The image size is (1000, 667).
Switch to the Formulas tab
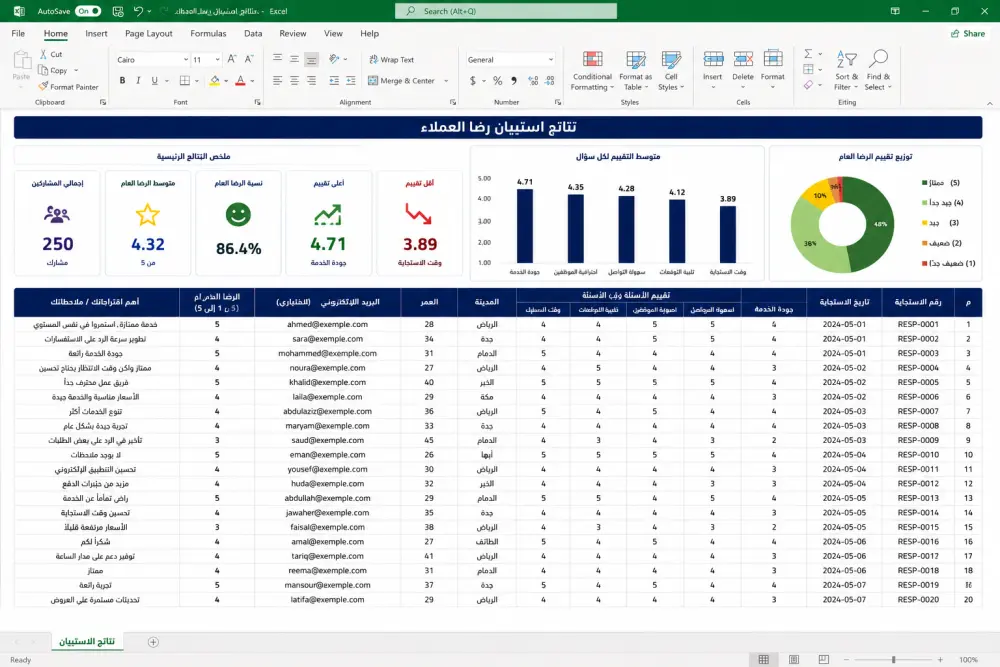coord(208,33)
